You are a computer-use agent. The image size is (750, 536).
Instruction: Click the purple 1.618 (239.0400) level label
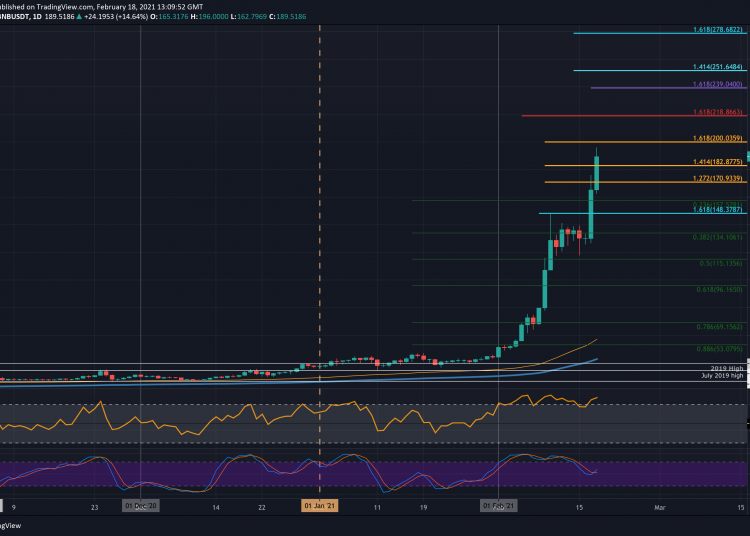point(718,85)
